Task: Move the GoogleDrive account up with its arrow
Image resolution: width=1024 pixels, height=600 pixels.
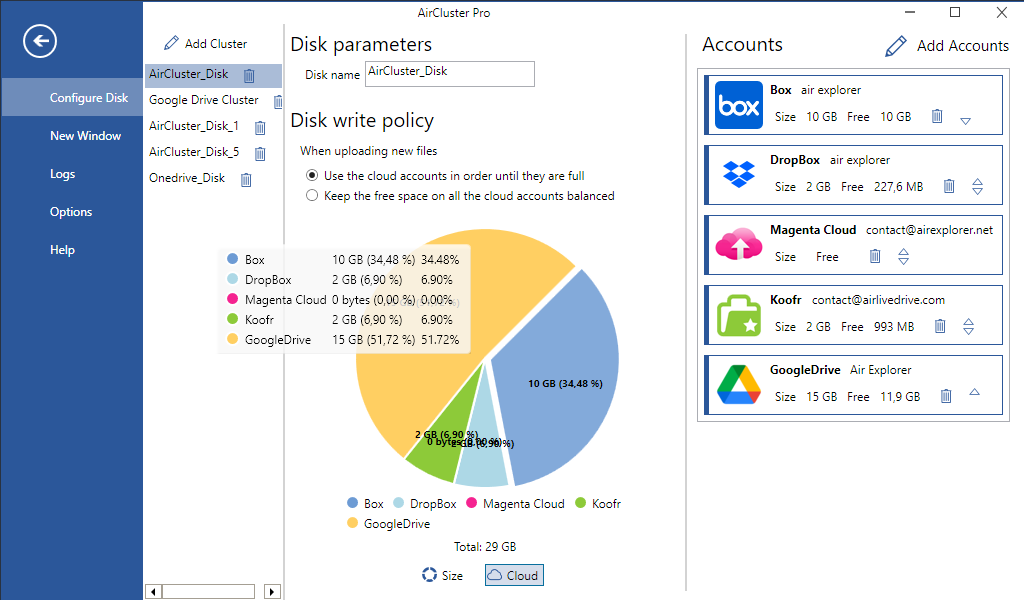Action: point(974,392)
